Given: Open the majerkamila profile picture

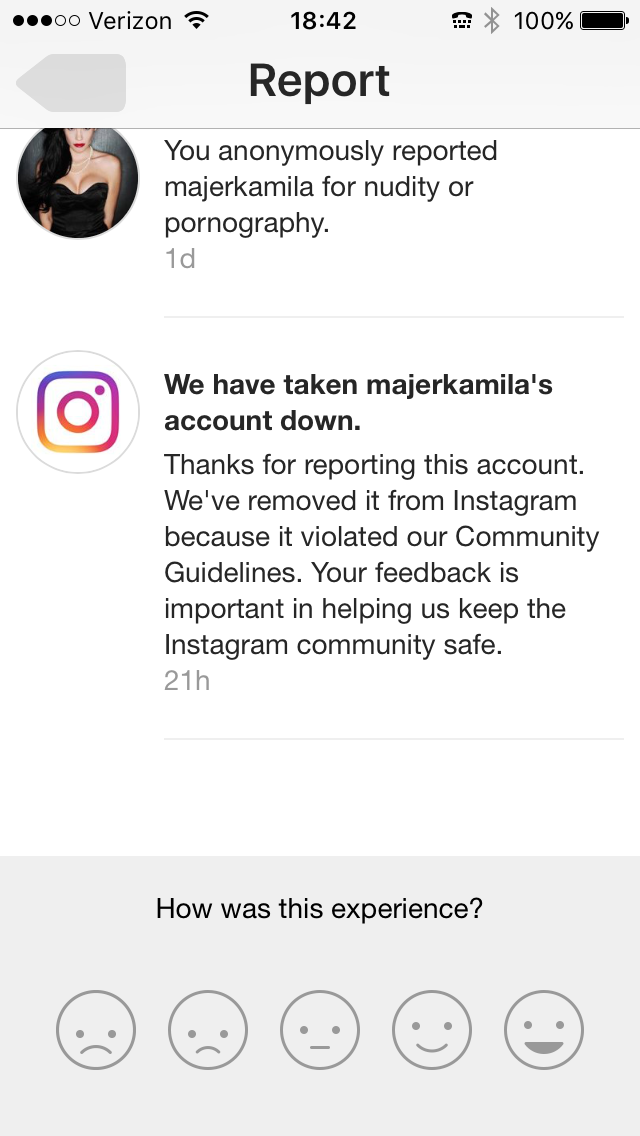Looking at the screenshot, I should pyautogui.click(x=78, y=183).
